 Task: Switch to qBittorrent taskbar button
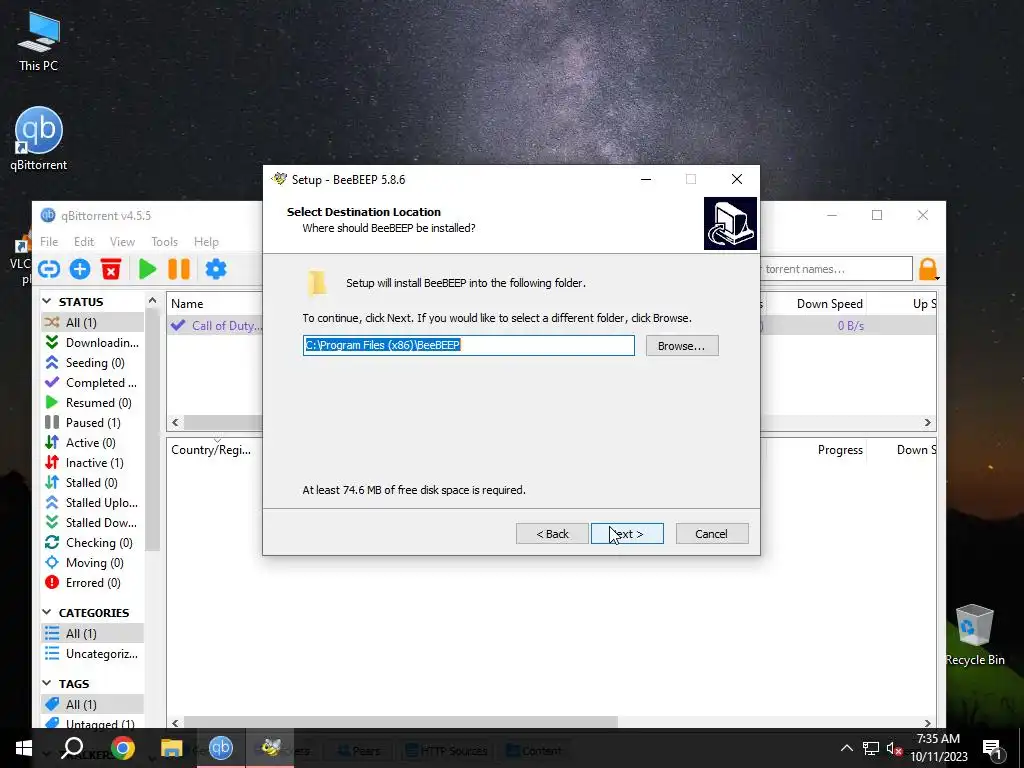221,748
